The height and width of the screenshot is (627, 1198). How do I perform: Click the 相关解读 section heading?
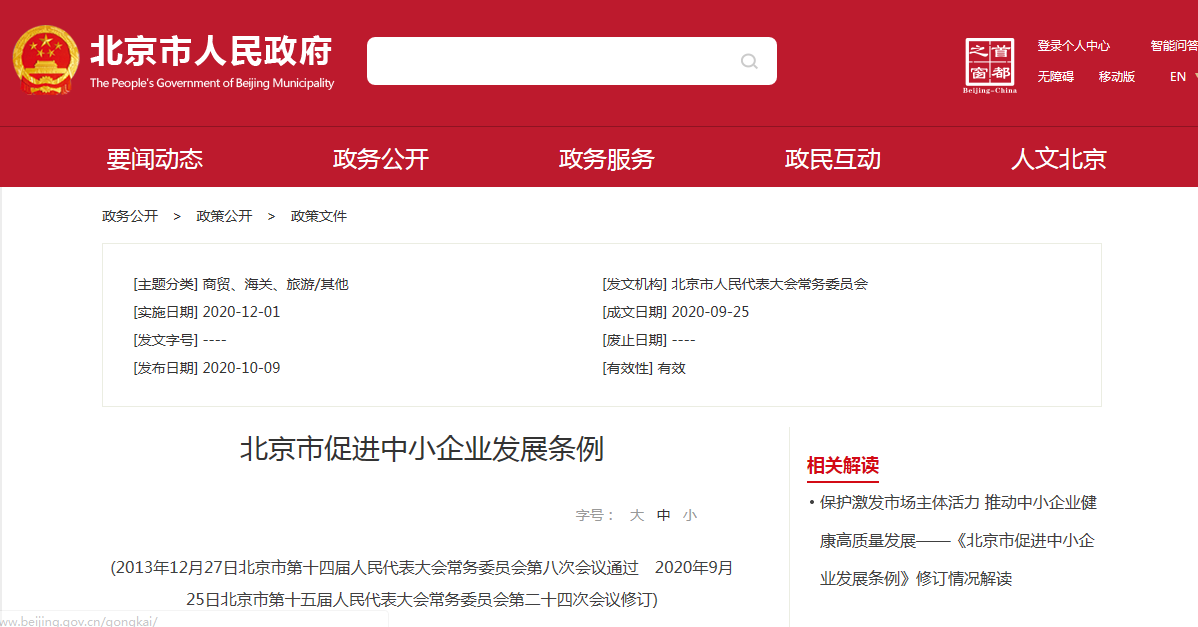pos(841,466)
